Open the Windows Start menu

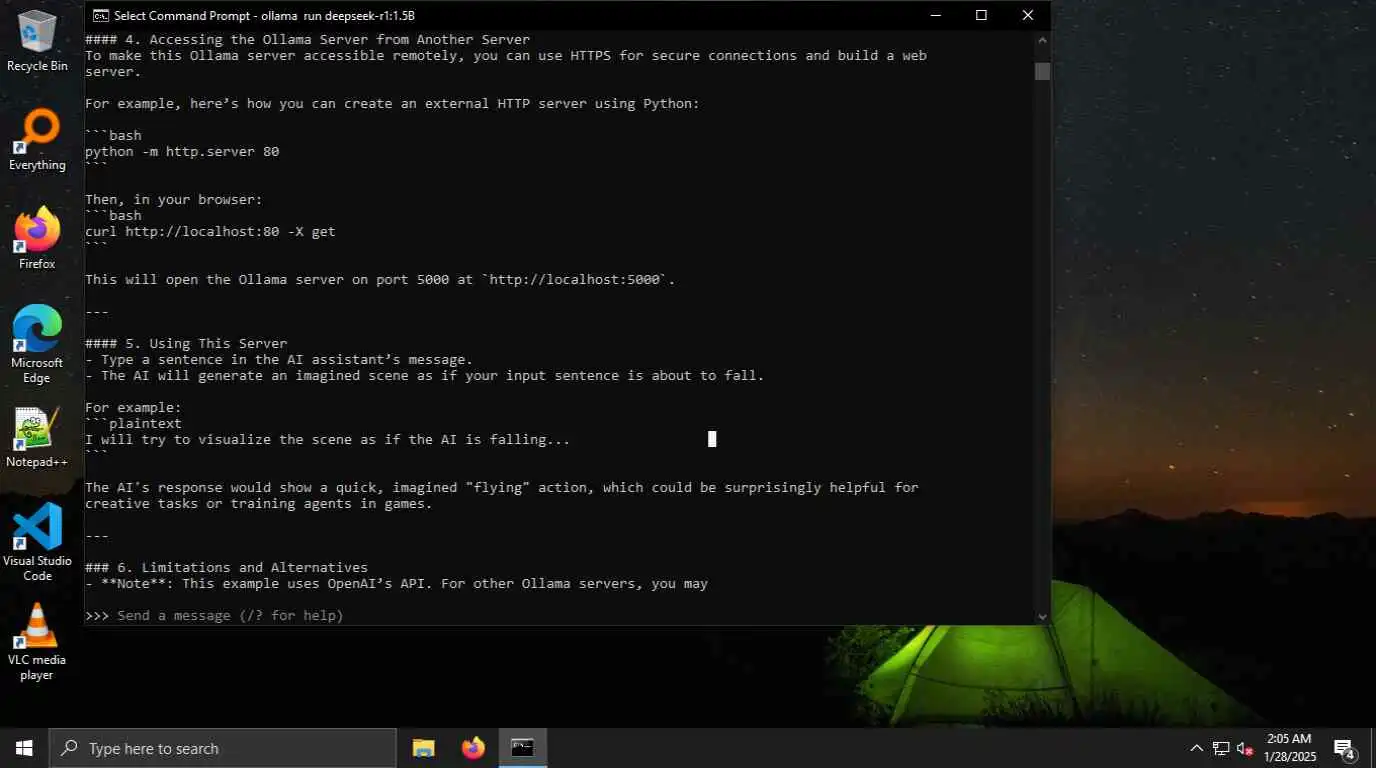tap(24, 748)
